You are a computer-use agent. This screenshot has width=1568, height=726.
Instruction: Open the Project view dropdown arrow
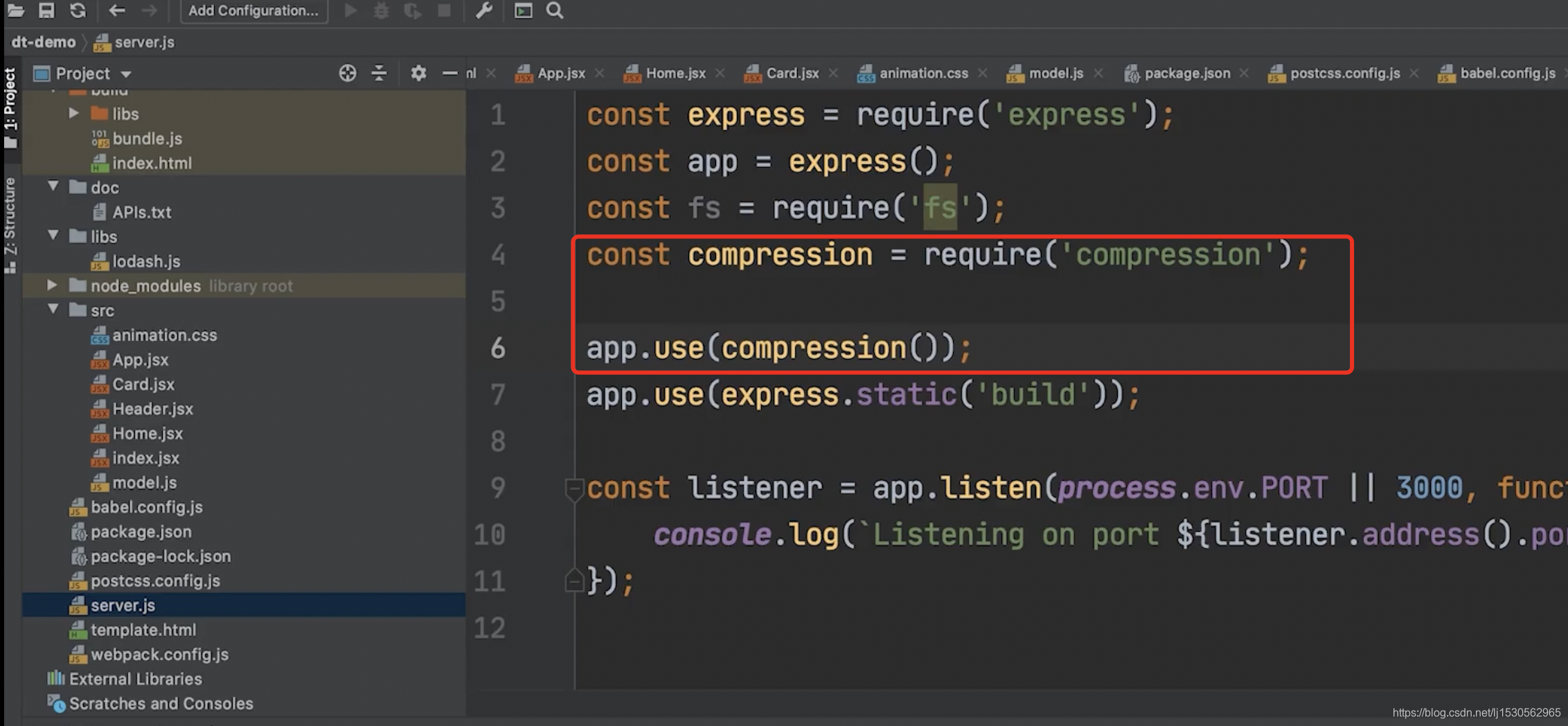pyautogui.click(x=126, y=74)
